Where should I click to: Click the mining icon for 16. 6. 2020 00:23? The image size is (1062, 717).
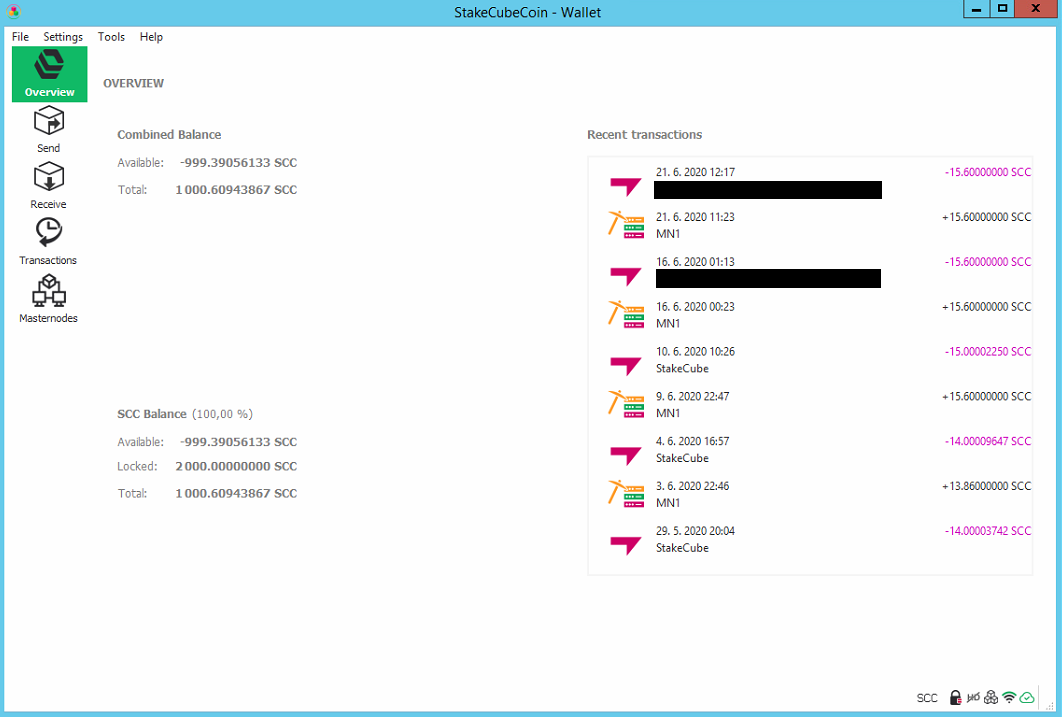[626, 315]
